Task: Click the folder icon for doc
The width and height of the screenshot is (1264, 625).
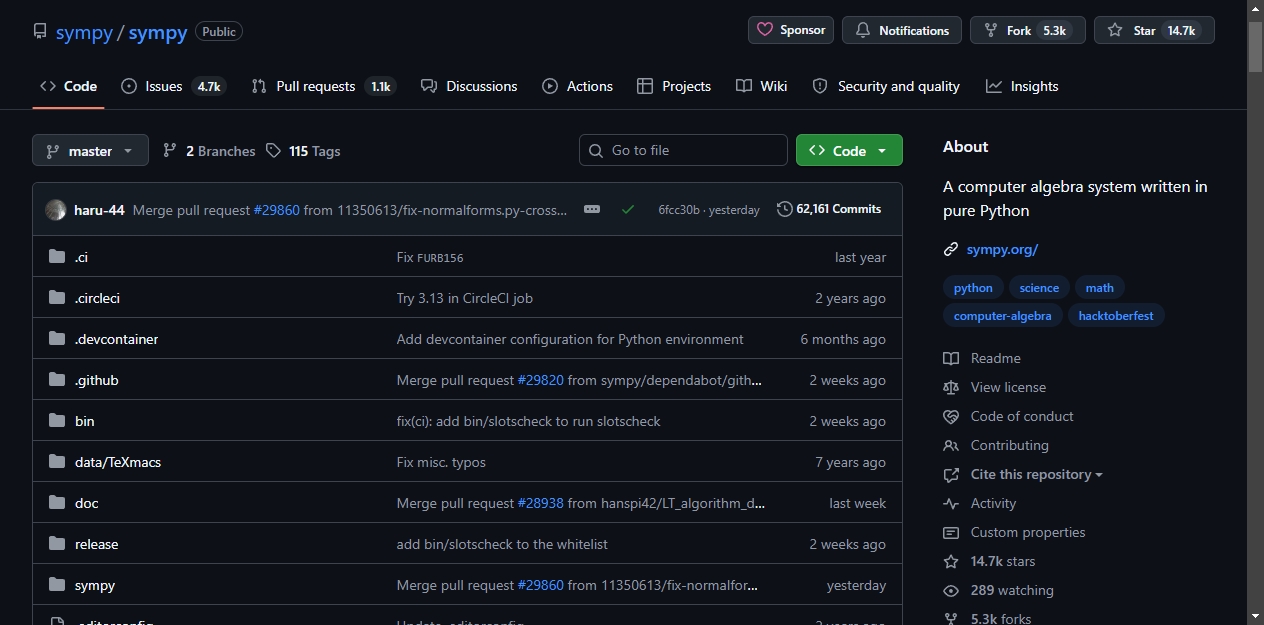Action: (x=57, y=503)
